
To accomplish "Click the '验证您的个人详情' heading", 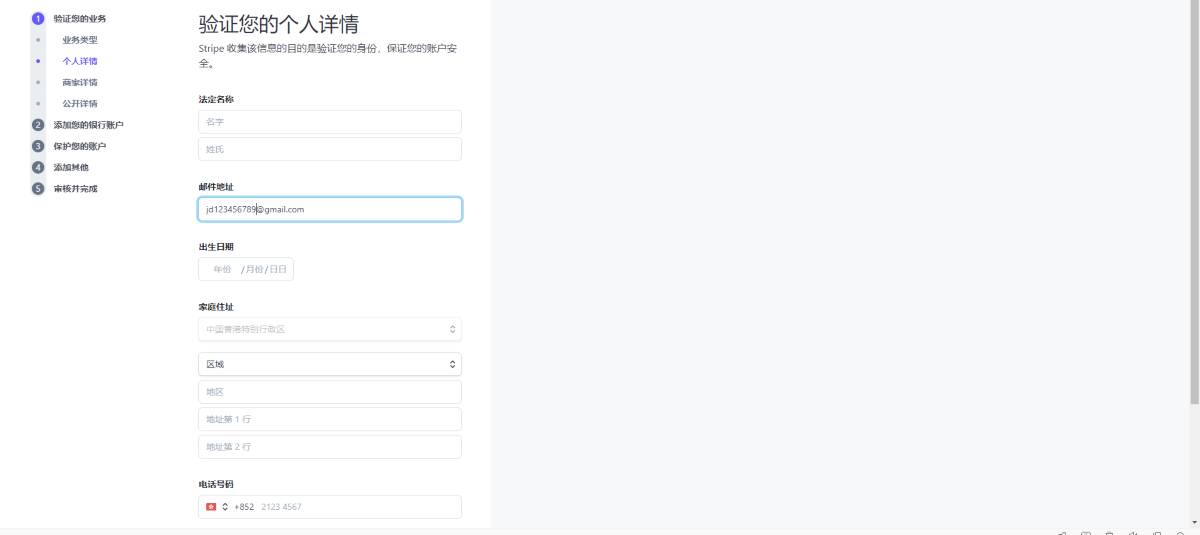I will pos(279,25).
